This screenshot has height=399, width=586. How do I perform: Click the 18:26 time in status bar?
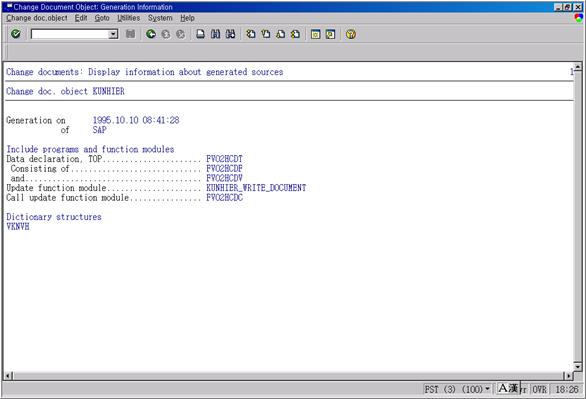[x=567, y=389]
